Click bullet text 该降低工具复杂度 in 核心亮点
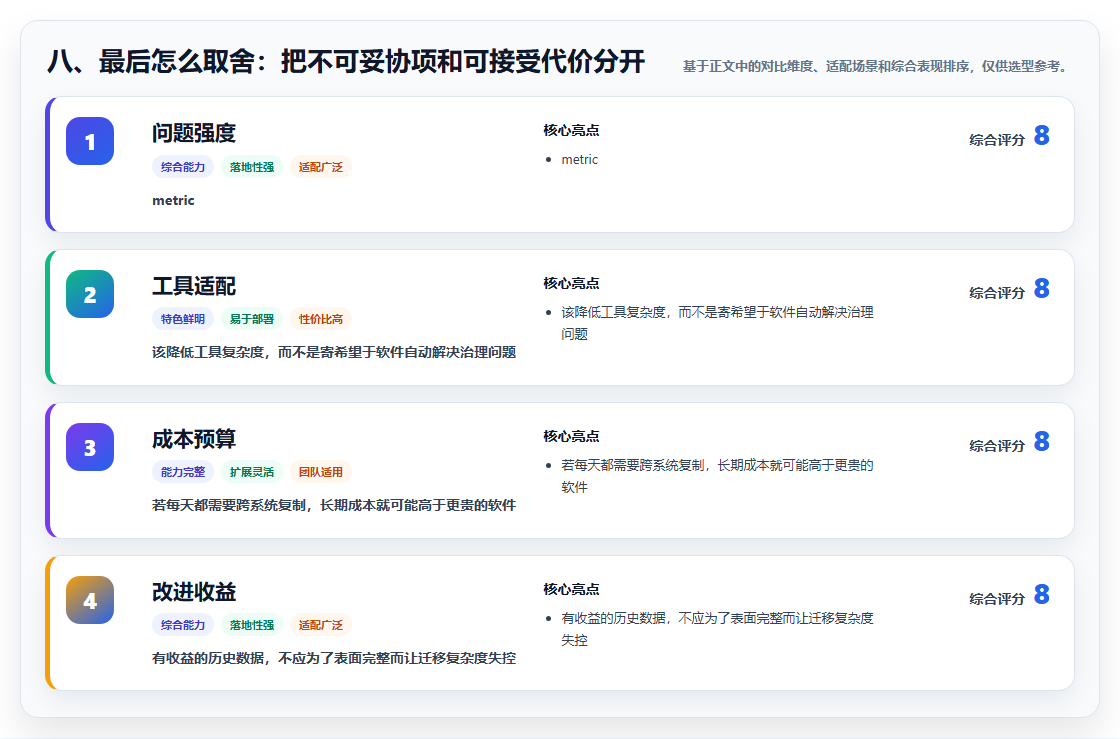This screenshot has width=1120, height=739. pyautogui.click(x=717, y=323)
